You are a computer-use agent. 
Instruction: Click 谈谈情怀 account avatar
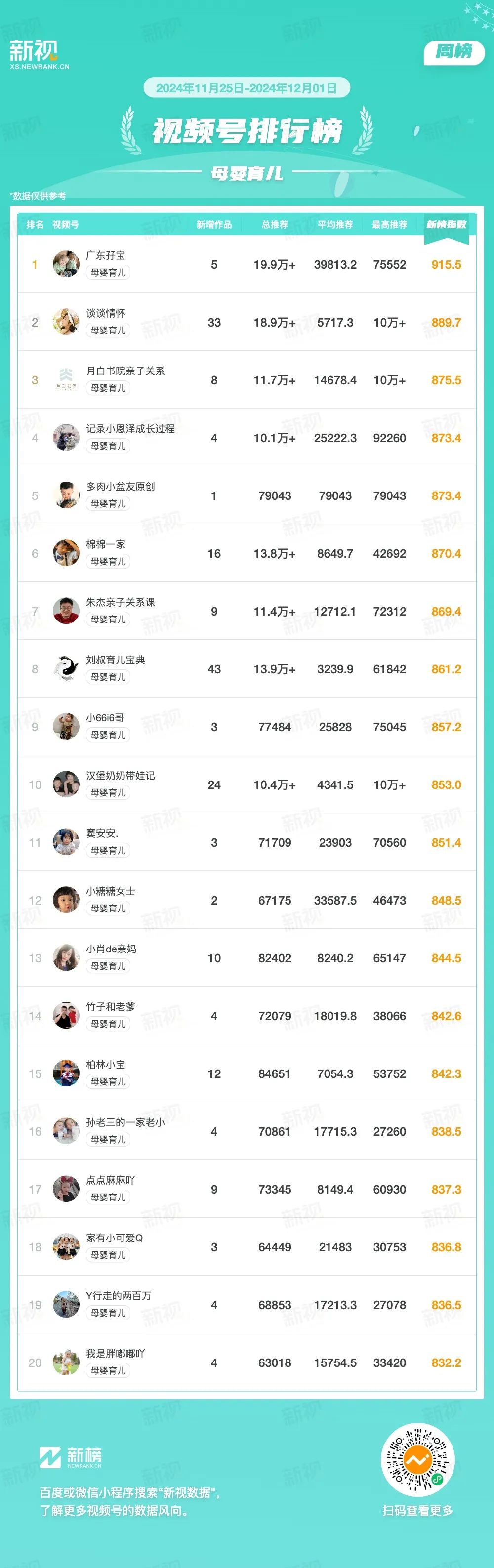pyautogui.click(x=66, y=322)
